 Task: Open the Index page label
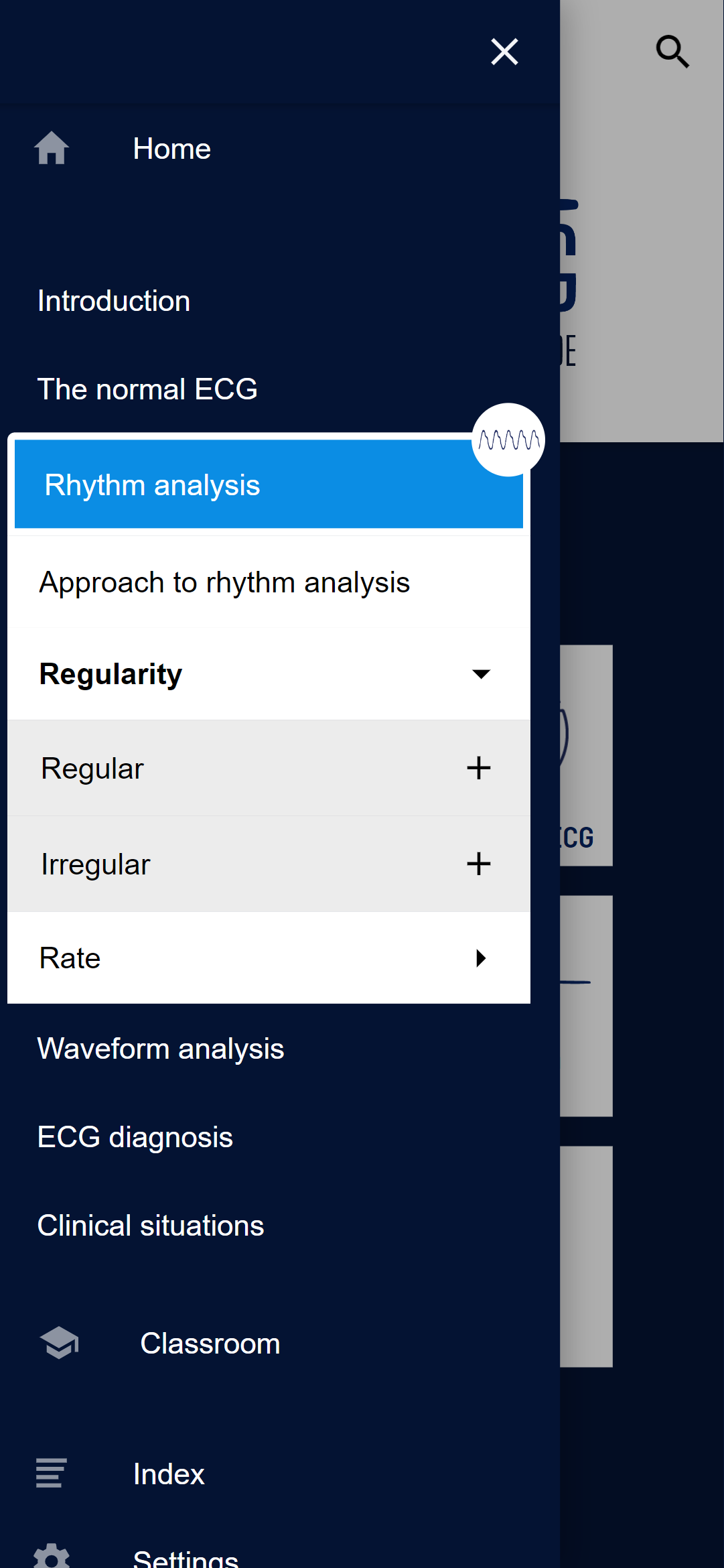point(169,1474)
